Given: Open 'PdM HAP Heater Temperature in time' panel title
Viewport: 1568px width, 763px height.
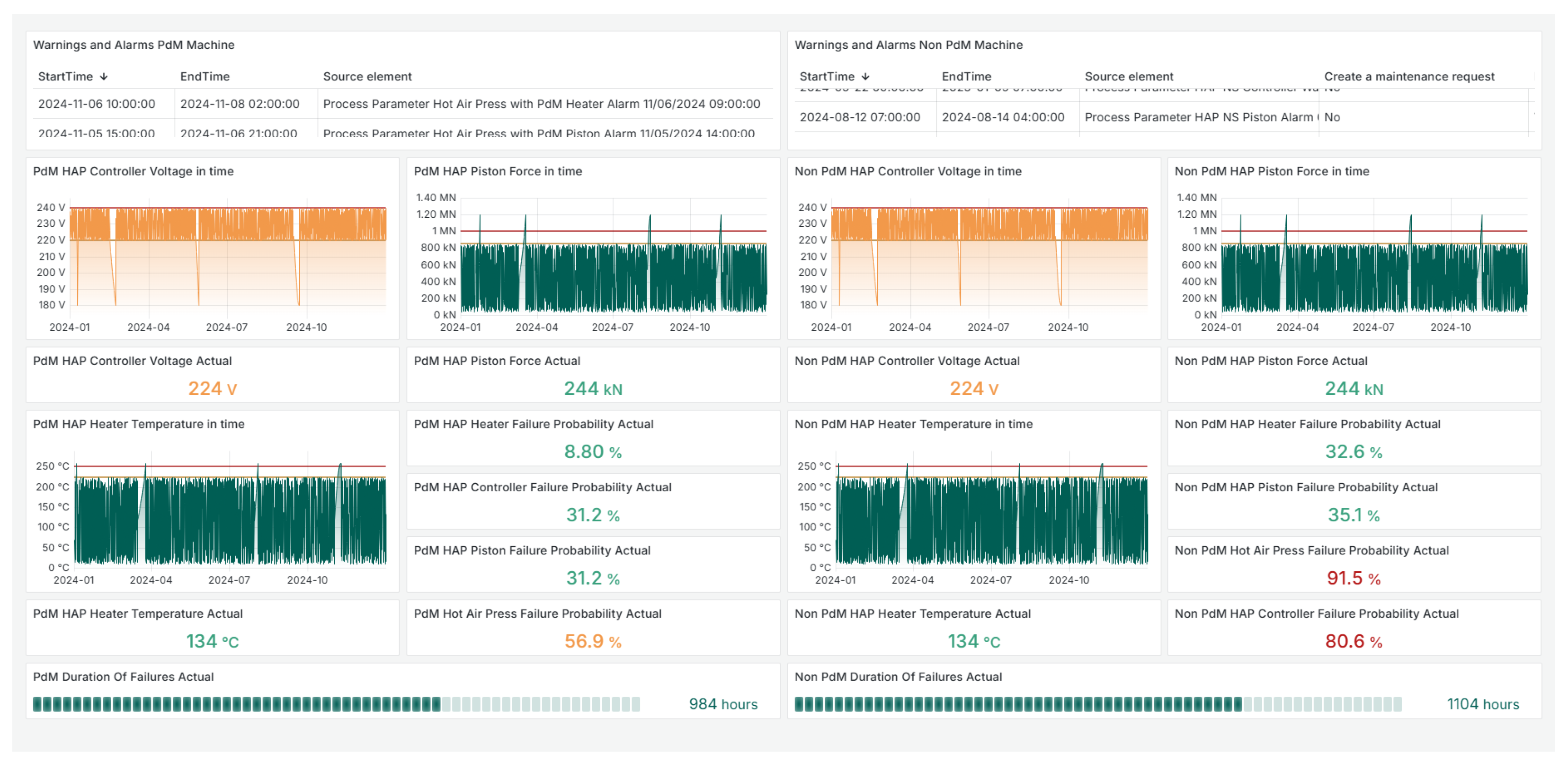Looking at the screenshot, I should 139,424.
